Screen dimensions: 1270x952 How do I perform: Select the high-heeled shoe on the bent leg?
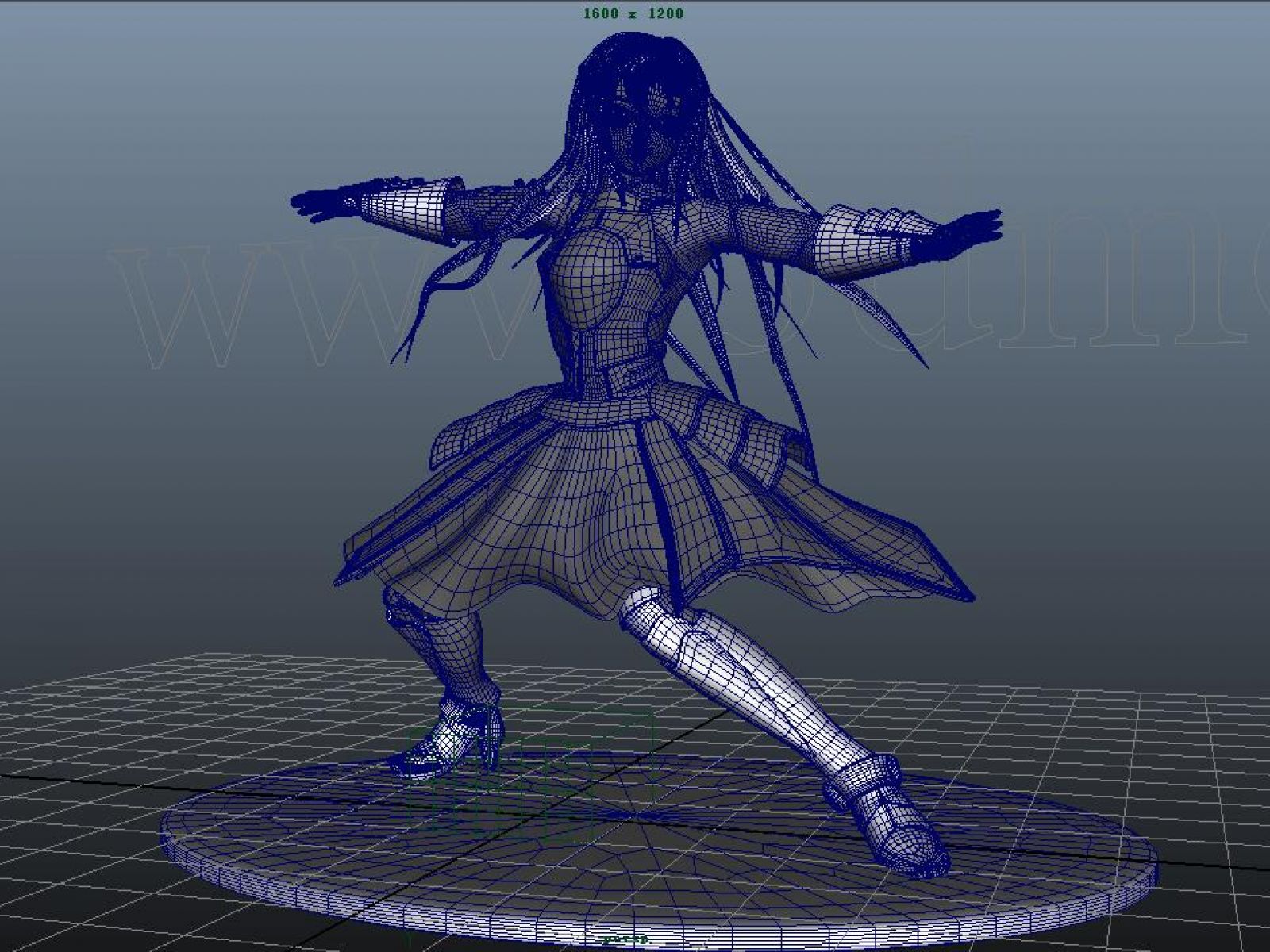(x=446, y=738)
